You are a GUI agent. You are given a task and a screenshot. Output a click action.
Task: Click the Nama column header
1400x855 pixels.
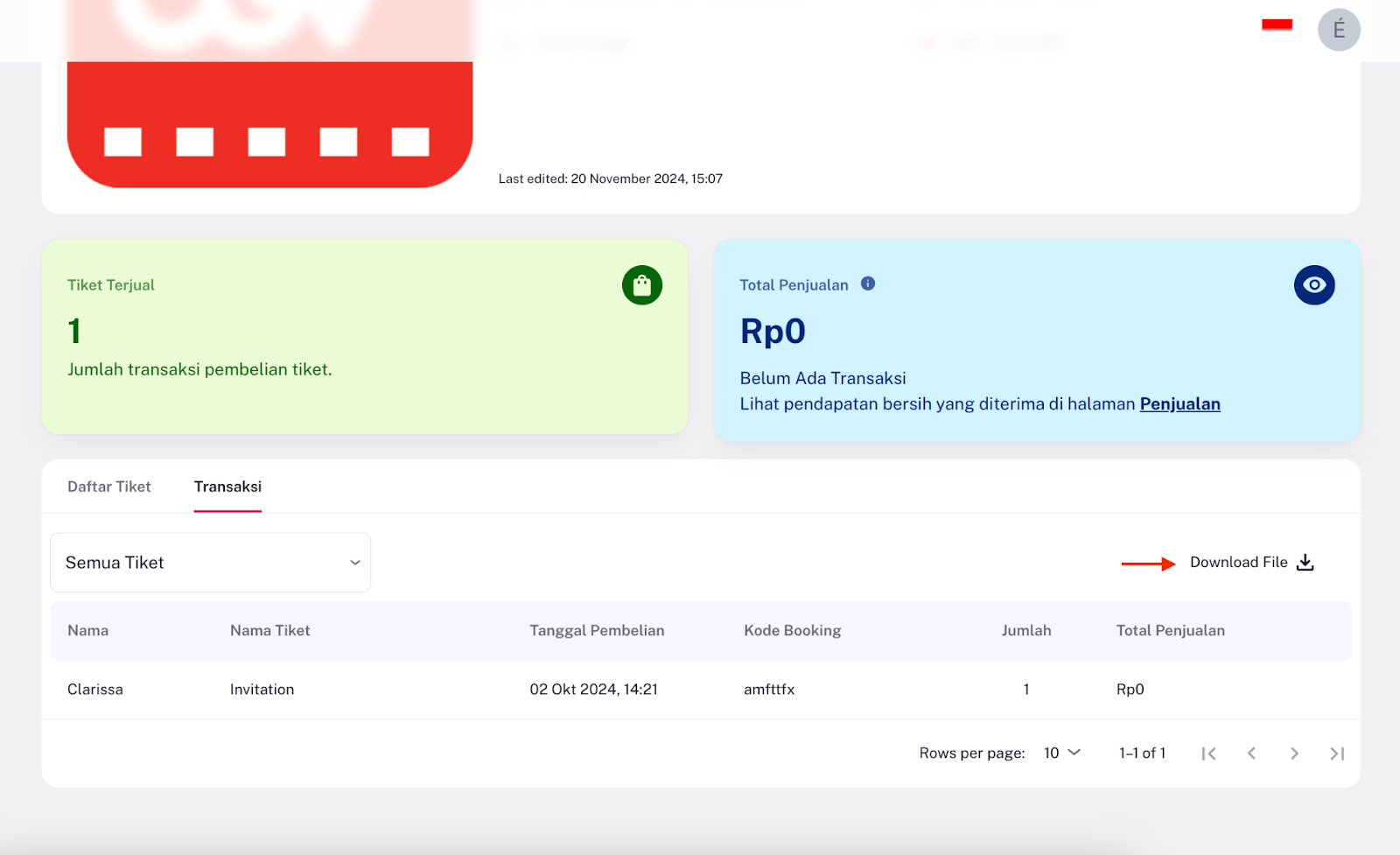tap(88, 631)
